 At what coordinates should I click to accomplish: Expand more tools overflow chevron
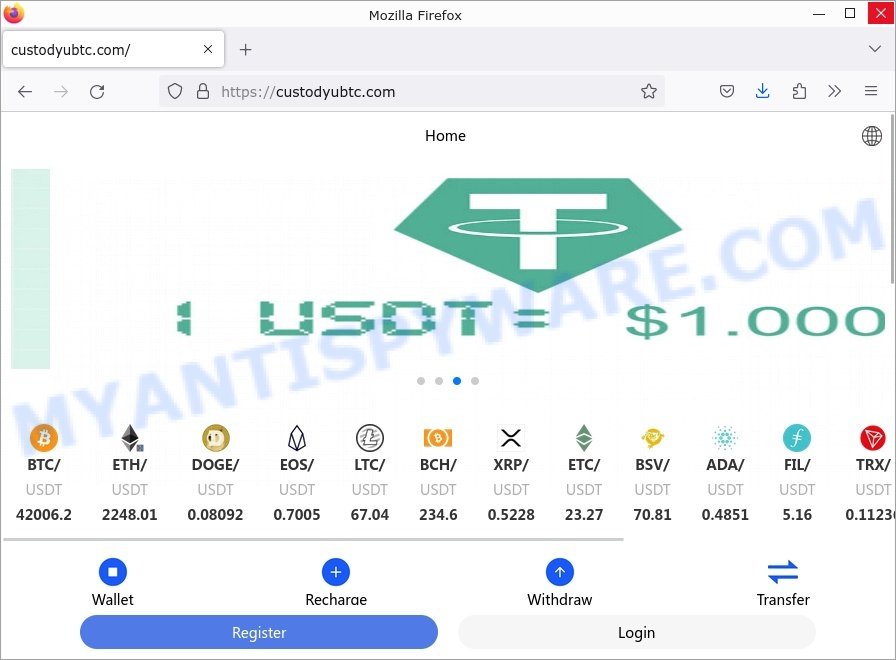point(834,91)
